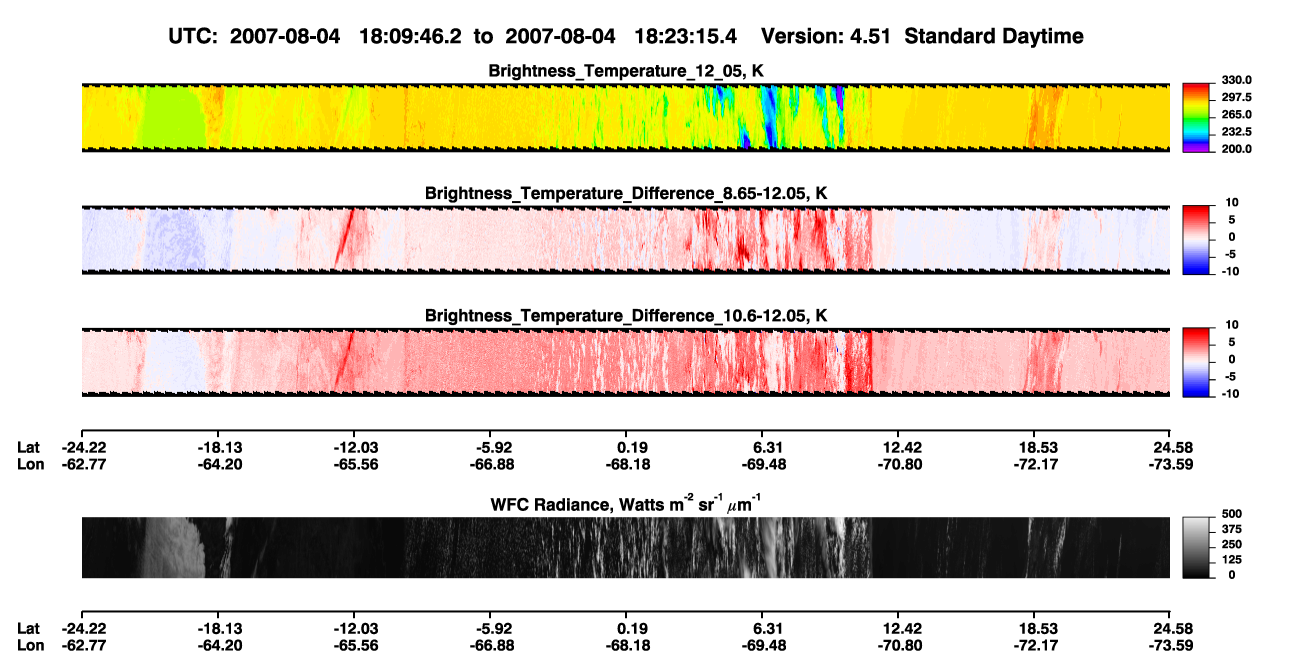Viewport: 1300px width, 667px height.
Task: Click the 'Version: 4.51' text in header
Action: click(x=825, y=36)
